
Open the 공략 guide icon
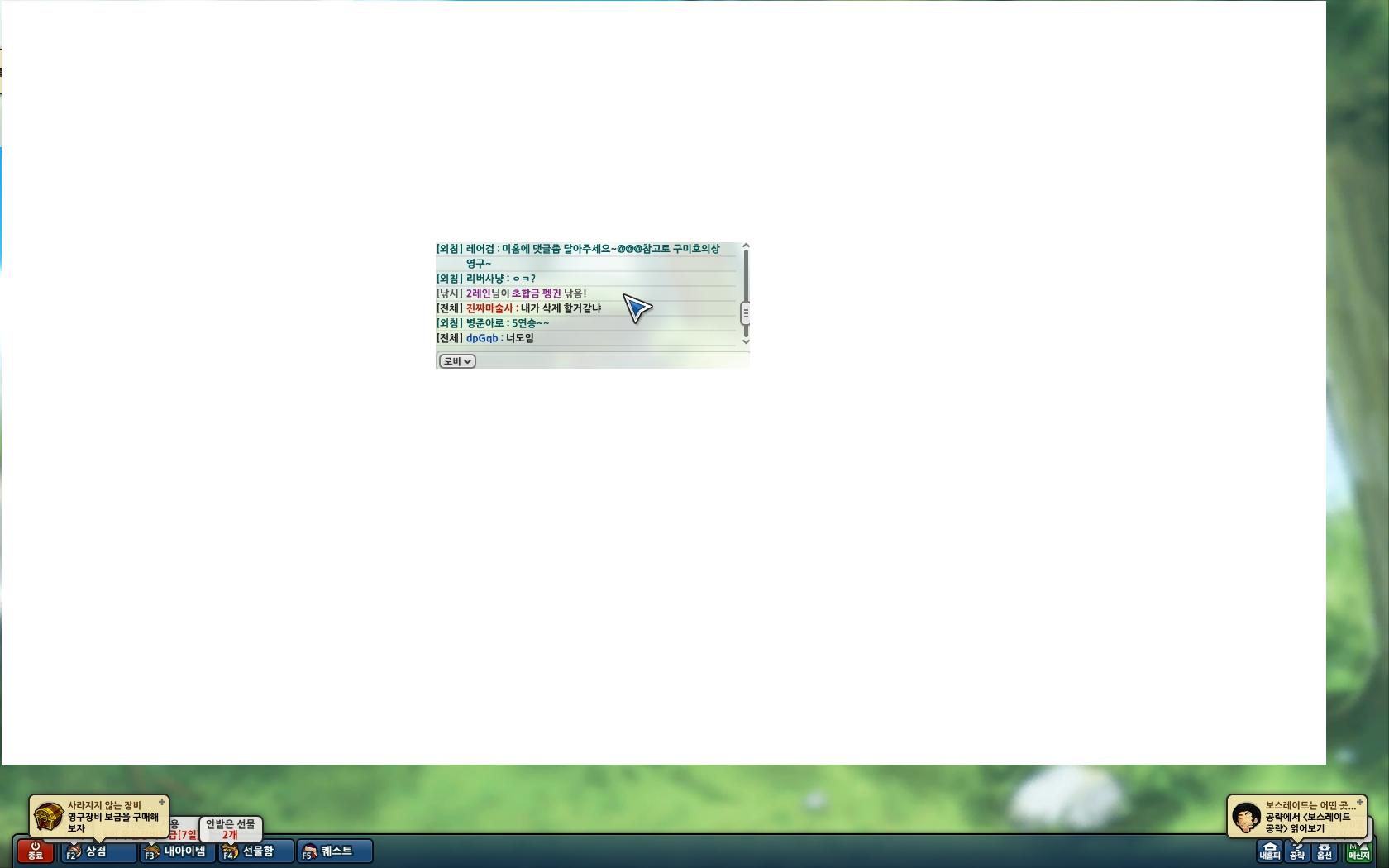(x=1296, y=851)
